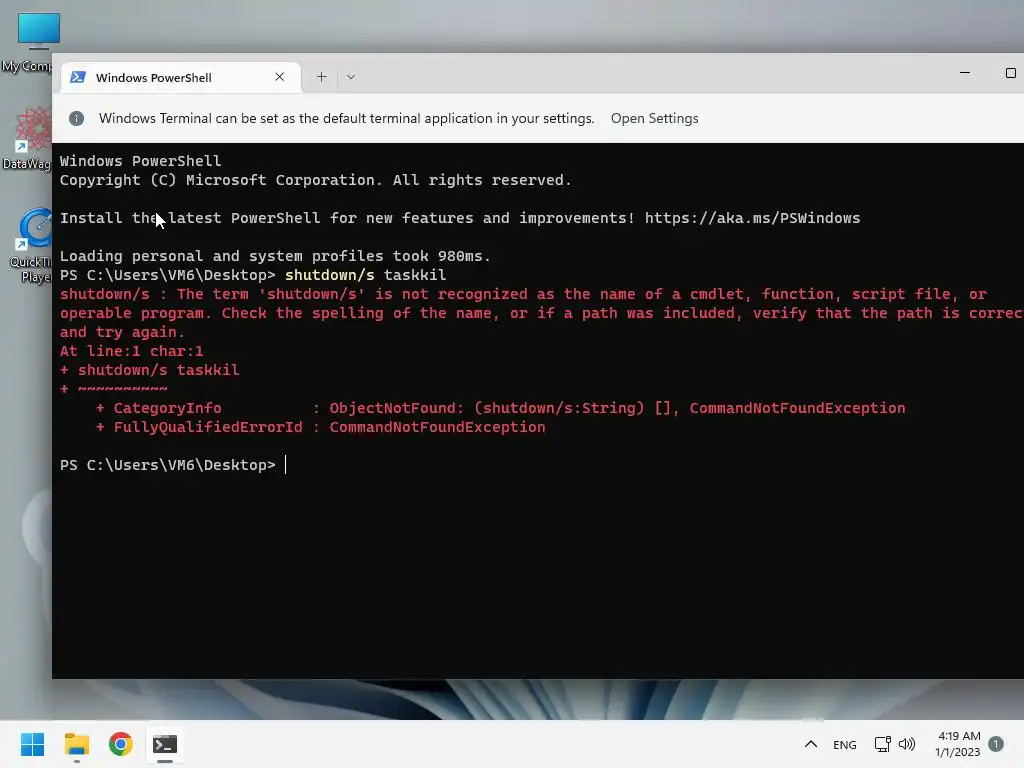1024x768 pixels.
Task: Open the Windows Start menu
Action: pyautogui.click(x=33, y=744)
